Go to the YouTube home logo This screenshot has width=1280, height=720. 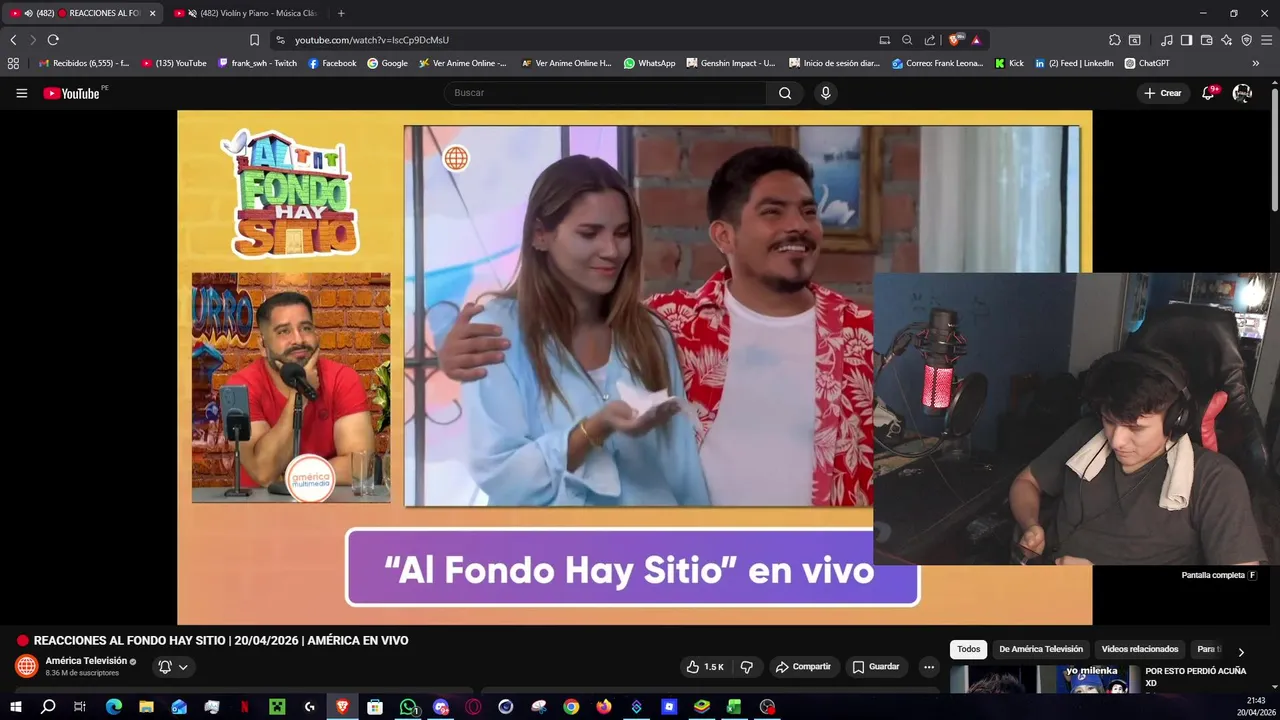(x=72, y=93)
